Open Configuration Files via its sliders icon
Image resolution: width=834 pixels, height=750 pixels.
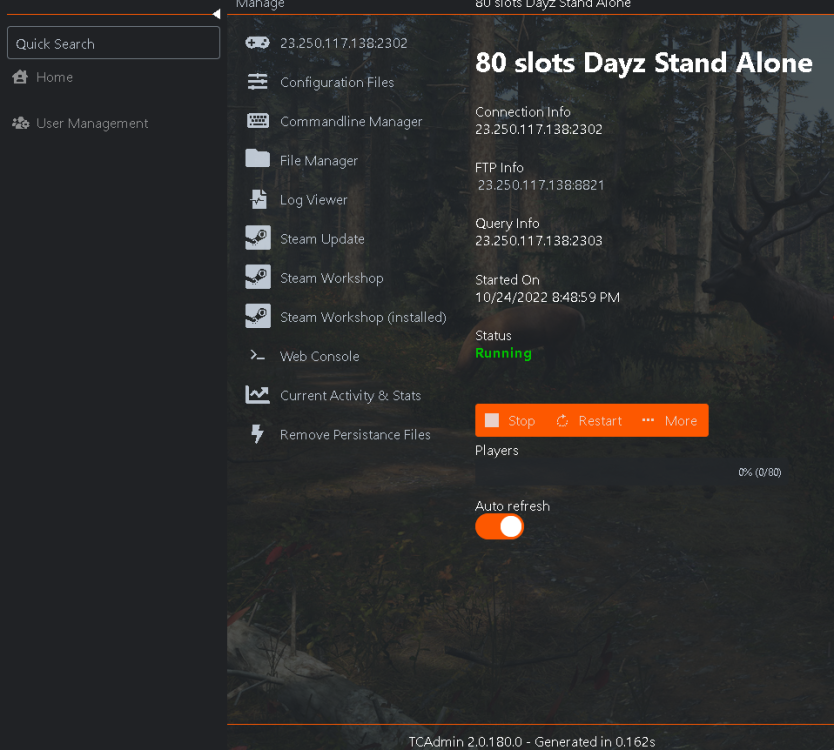click(x=258, y=82)
